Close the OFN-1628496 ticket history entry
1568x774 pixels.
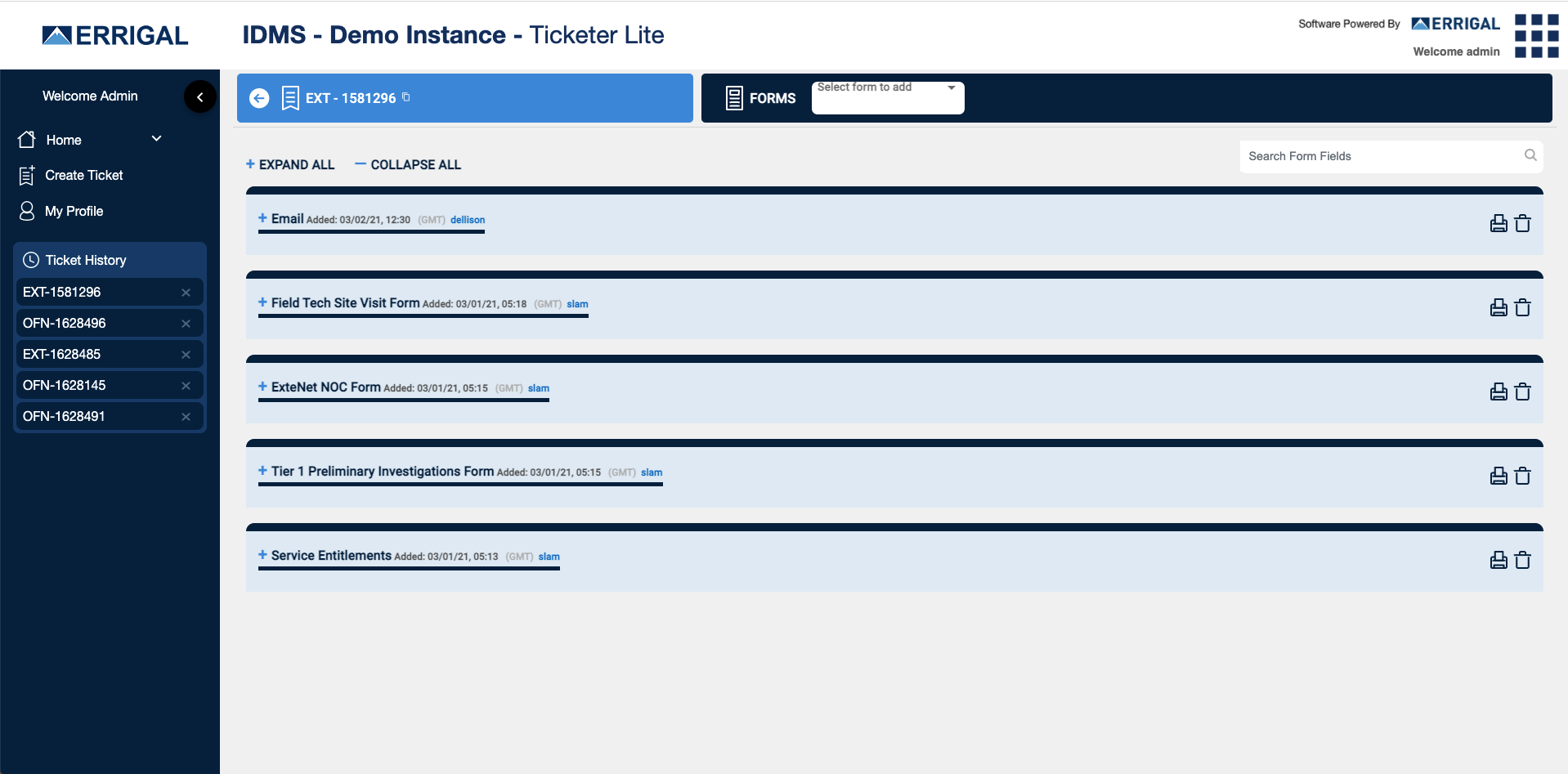click(186, 324)
